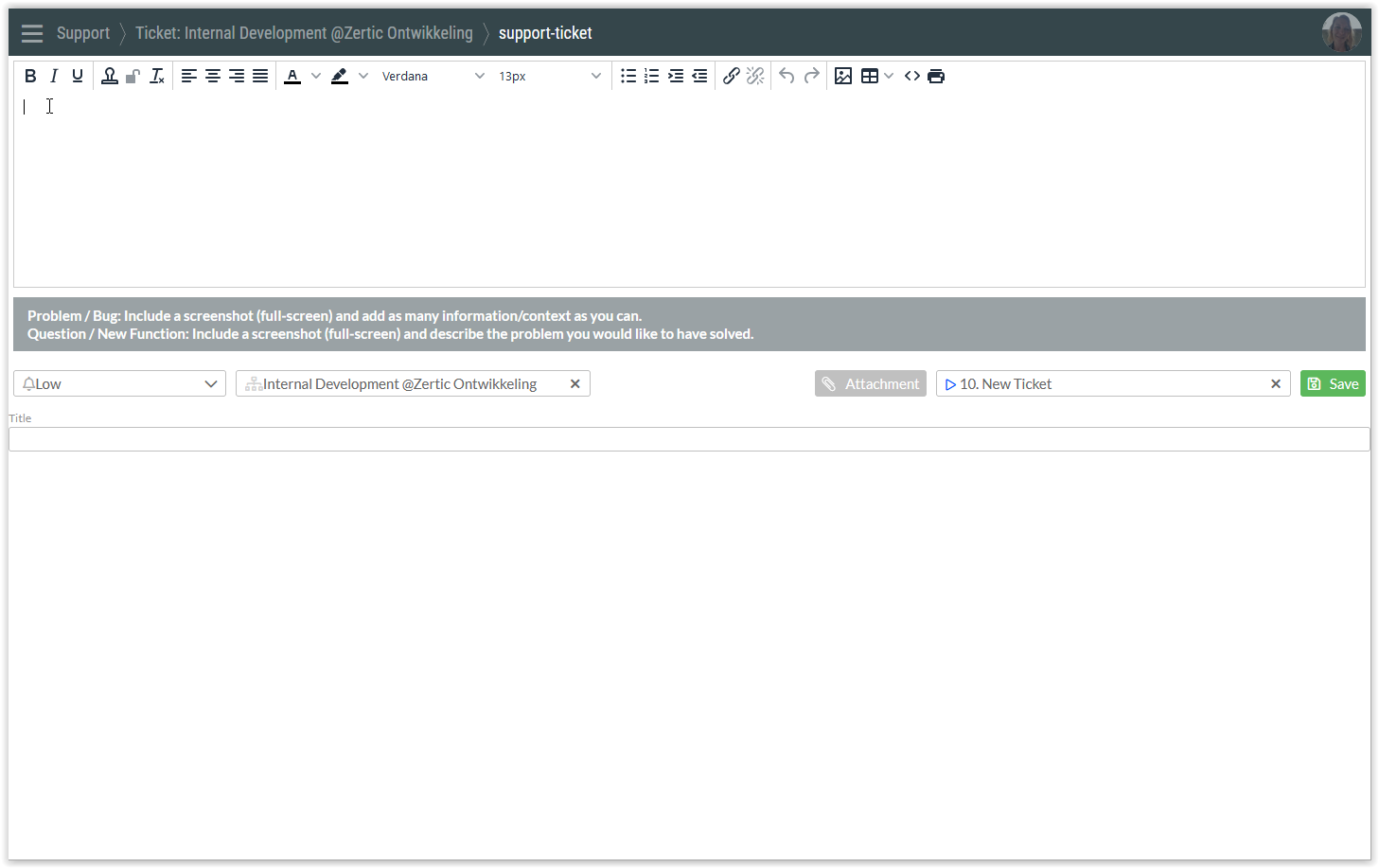The image size is (1379, 868).
Task: Open the text color picker arrow
Action: click(x=316, y=76)
